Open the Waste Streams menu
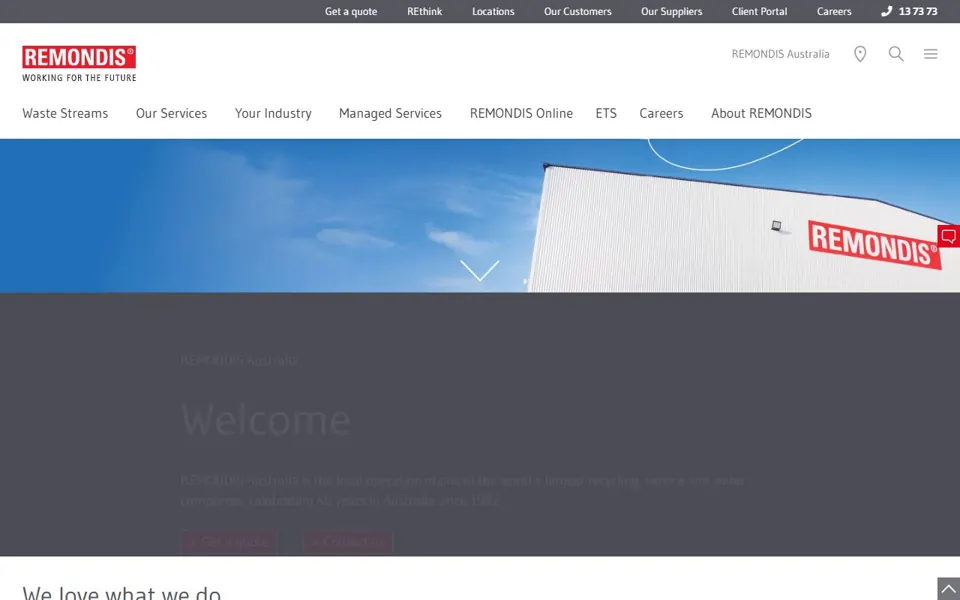This screenshot has height=600, width=960. (65, 113)
